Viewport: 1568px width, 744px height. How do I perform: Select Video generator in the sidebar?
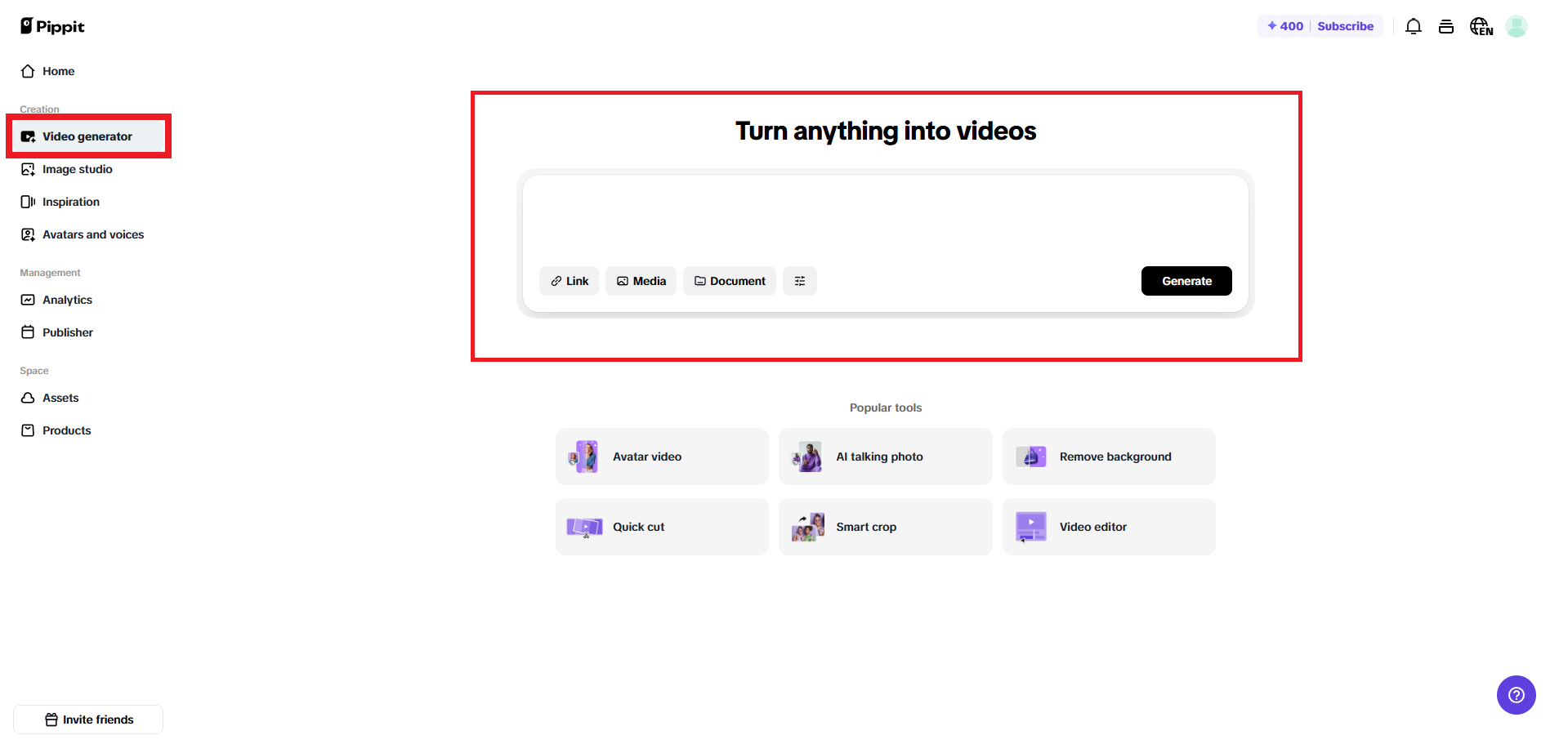(88, 136)
